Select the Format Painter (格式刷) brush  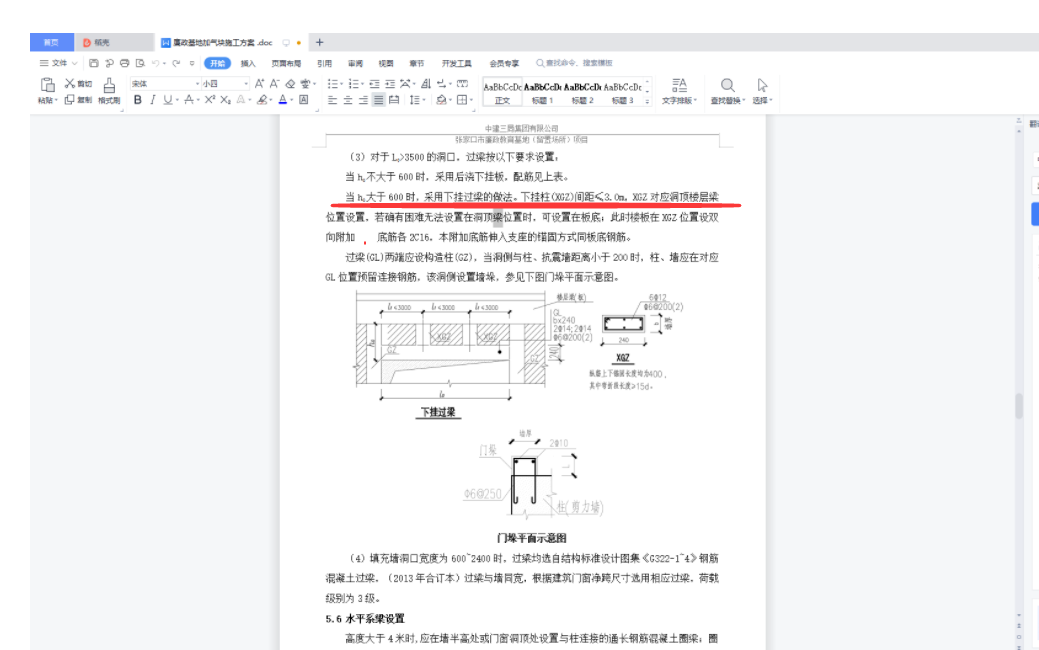click(x=109, y=85)
